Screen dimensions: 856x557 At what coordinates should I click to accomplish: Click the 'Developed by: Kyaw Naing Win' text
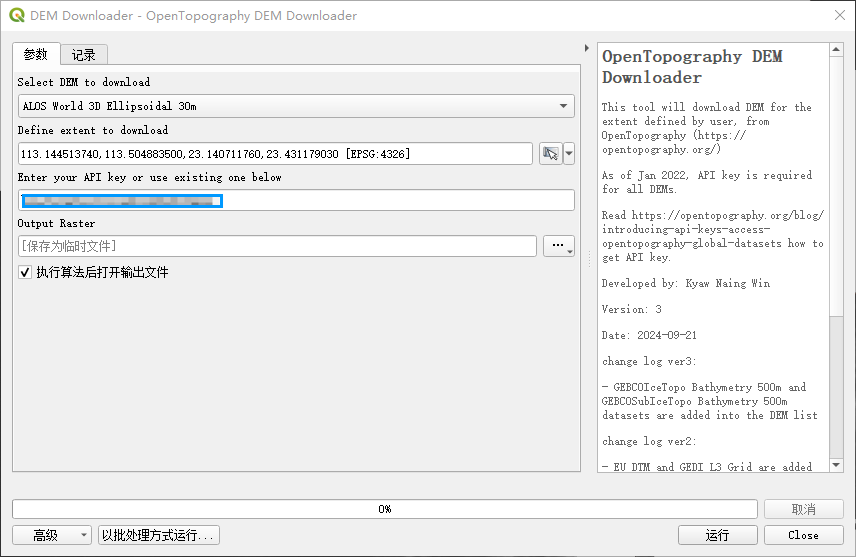point(686,283)
